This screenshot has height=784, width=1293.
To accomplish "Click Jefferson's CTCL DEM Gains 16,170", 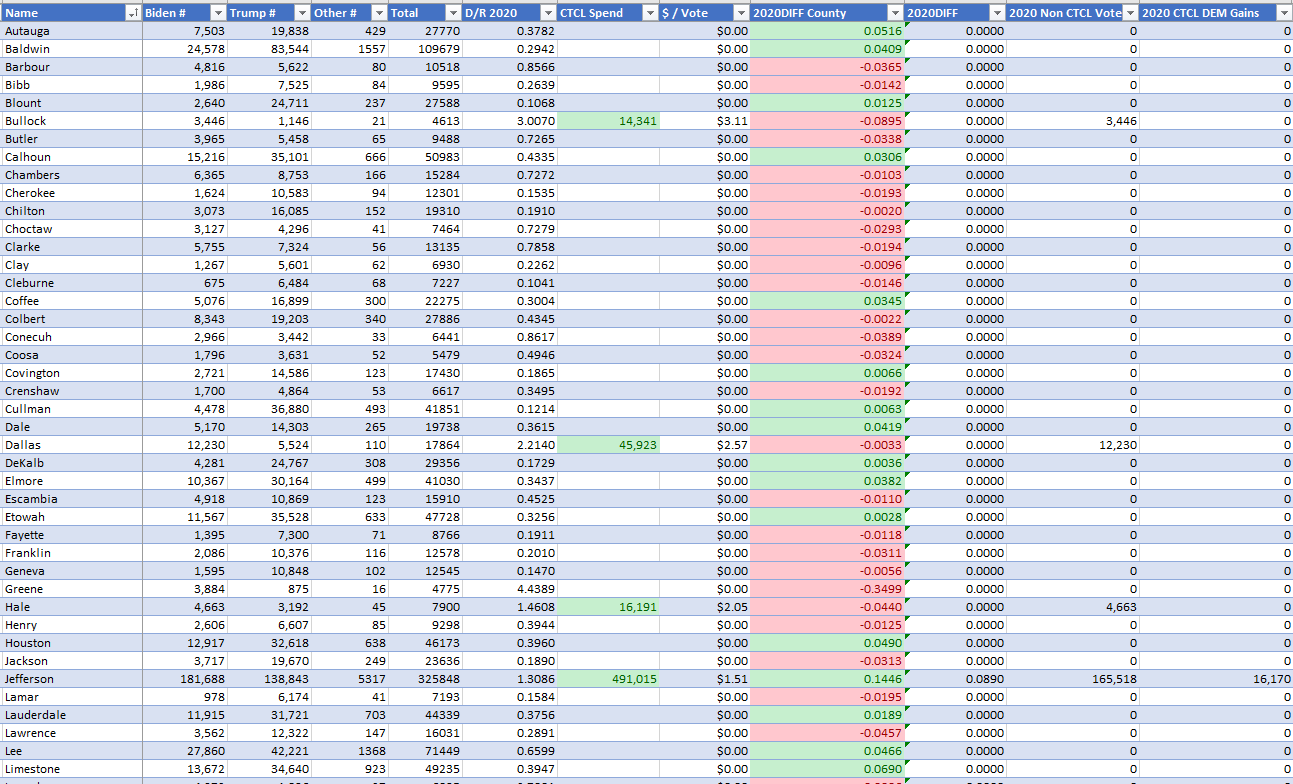I will click(1216, 679).
